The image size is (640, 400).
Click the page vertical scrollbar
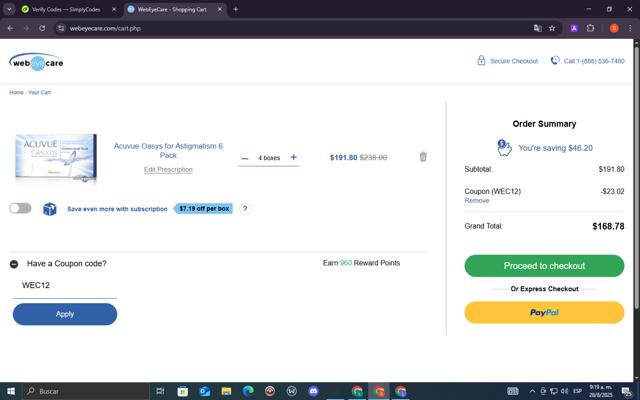click(x=637, y=176)
